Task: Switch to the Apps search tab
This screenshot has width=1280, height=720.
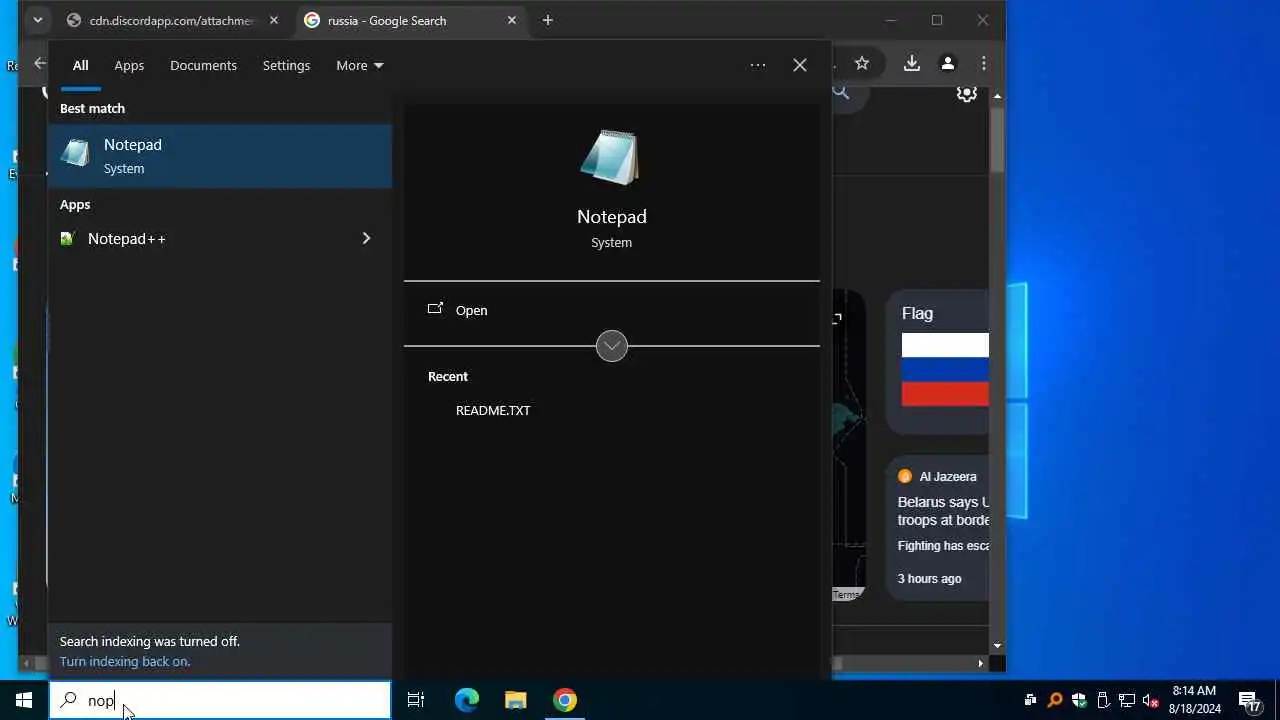Action: pyautogui.click(x=129, y=65)
